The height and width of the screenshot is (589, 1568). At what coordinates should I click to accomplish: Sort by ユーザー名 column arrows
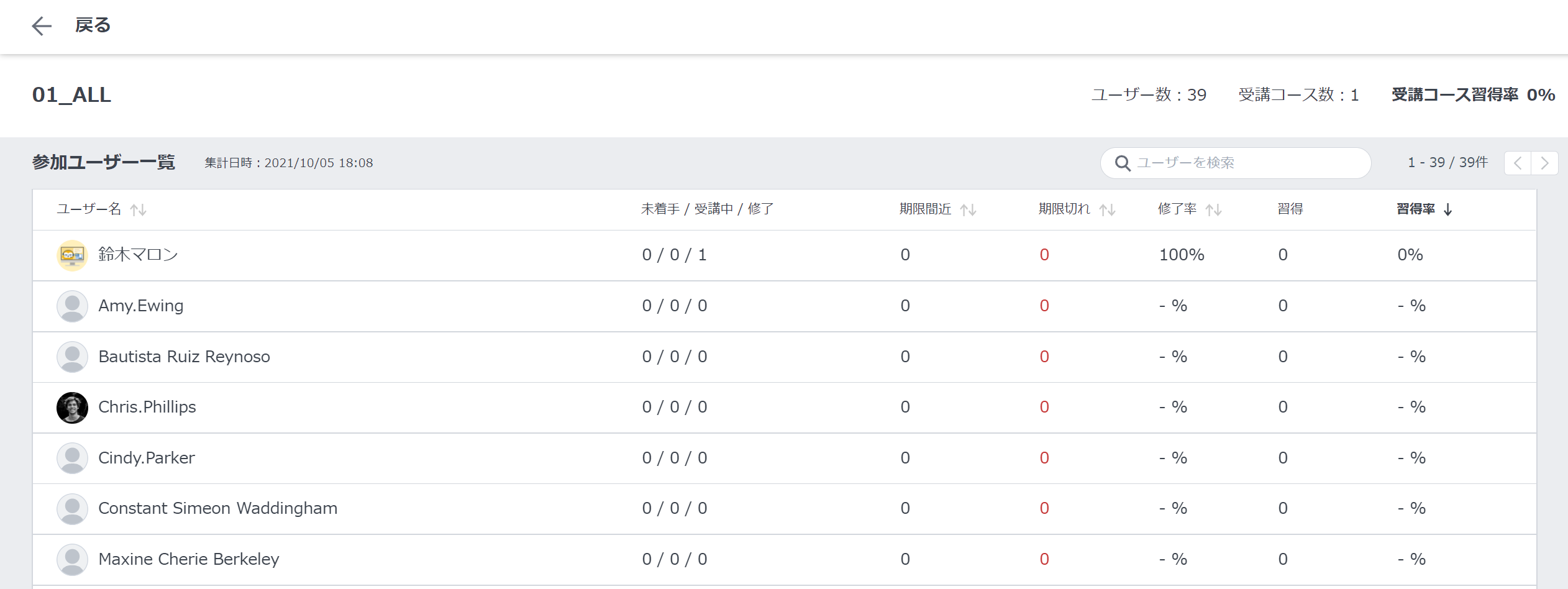pos(138,210)
